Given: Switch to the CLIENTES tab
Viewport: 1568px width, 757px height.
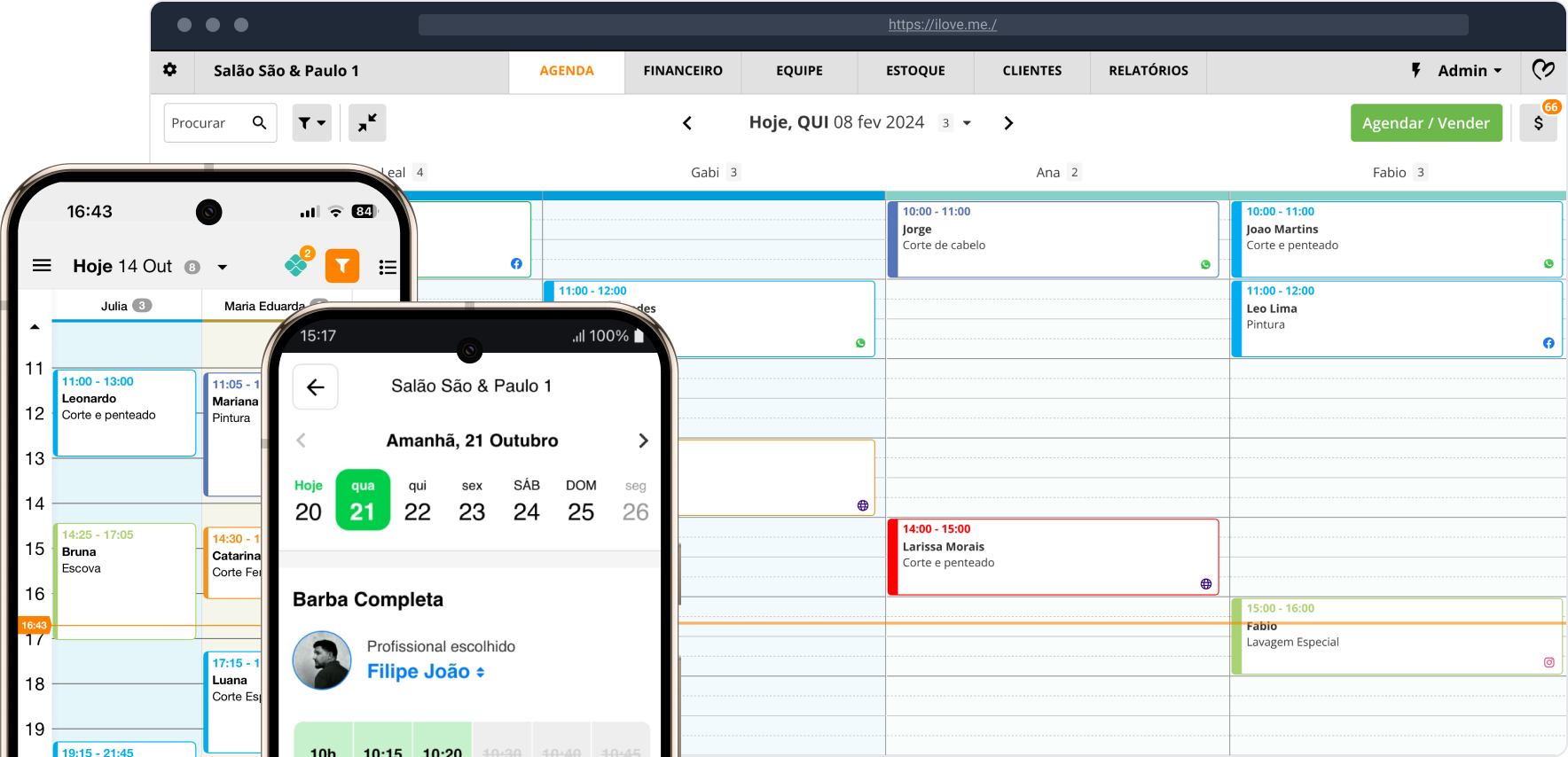Looking at the screenshot, I should [x=1032, y=71].
